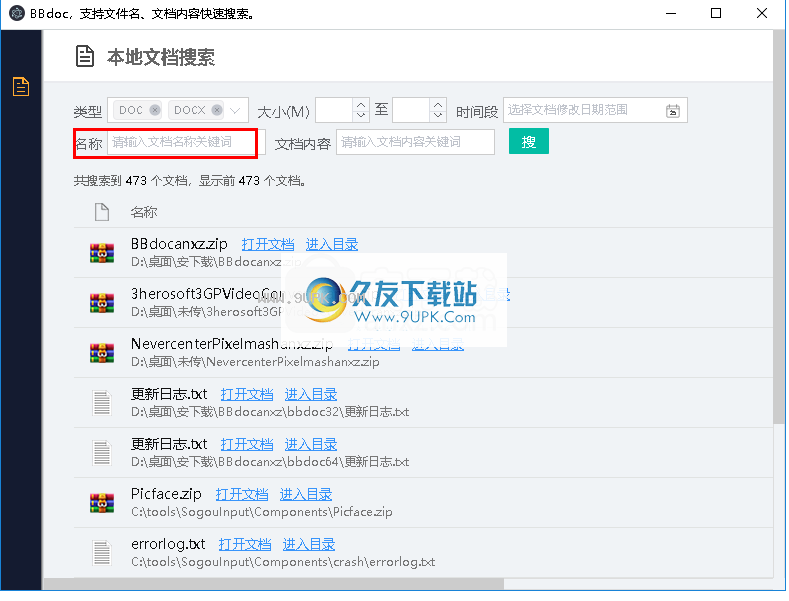Enter directory of errorlog.txt
This screenshot has width=789, height=601.
click(x=308, y=544)
